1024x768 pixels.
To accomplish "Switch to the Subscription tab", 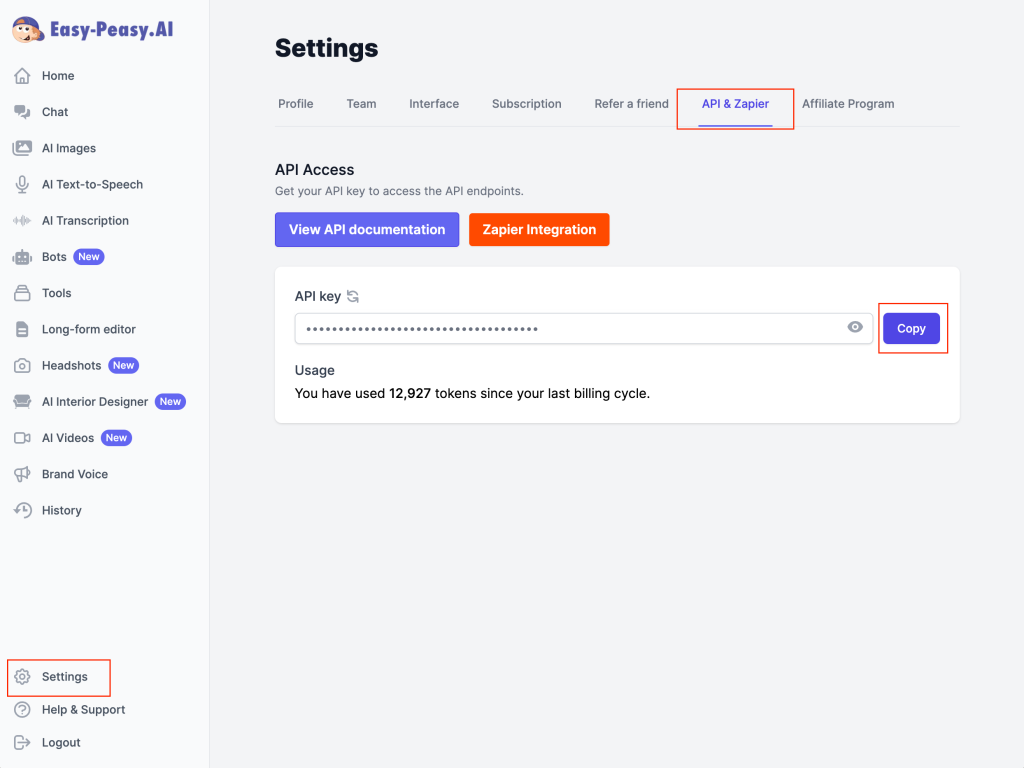I will click(526, 104).
